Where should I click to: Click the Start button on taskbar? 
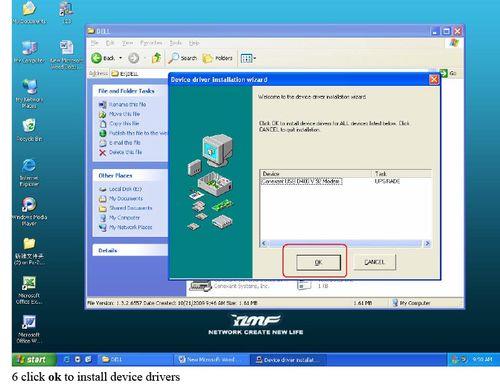33,359
